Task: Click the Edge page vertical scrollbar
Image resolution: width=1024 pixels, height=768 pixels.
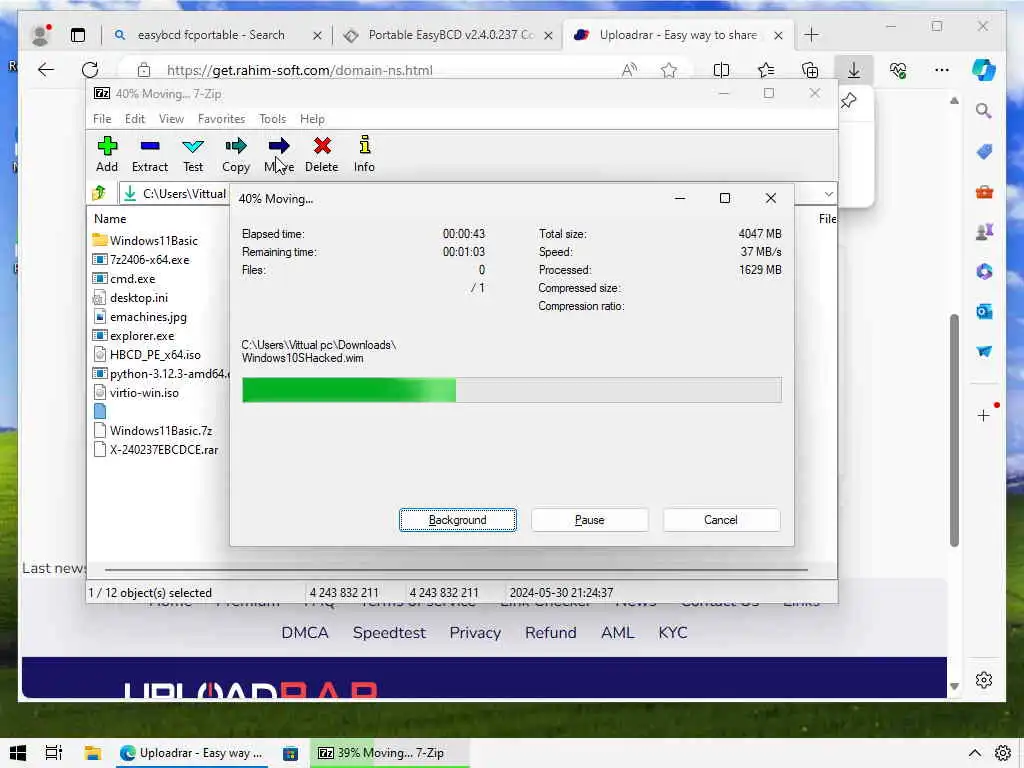Action: click(954, 430)
